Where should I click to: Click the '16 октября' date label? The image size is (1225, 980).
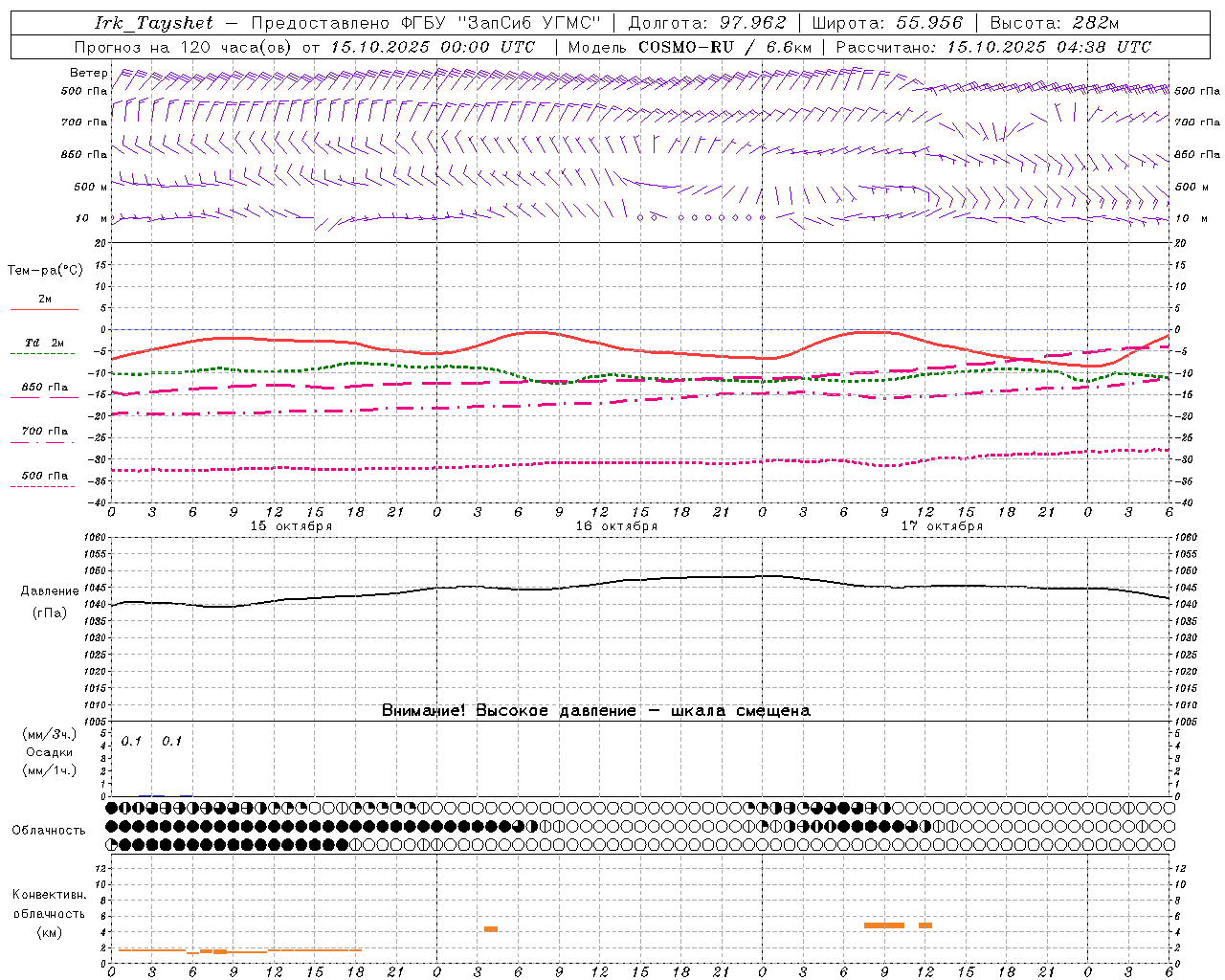coord(616,526)
